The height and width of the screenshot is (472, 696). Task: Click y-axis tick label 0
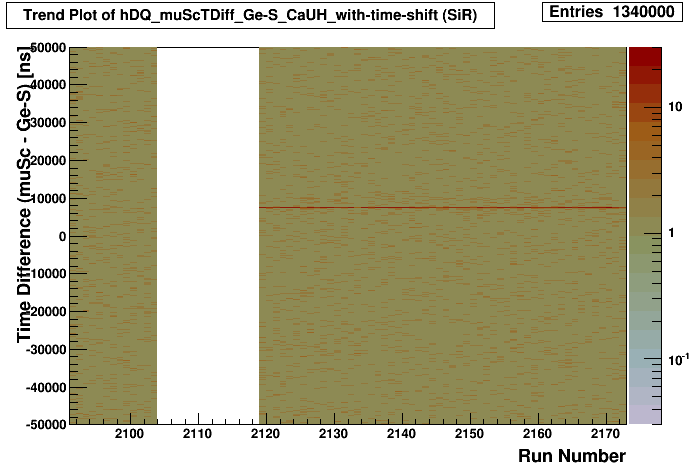(x=61, y=236)
